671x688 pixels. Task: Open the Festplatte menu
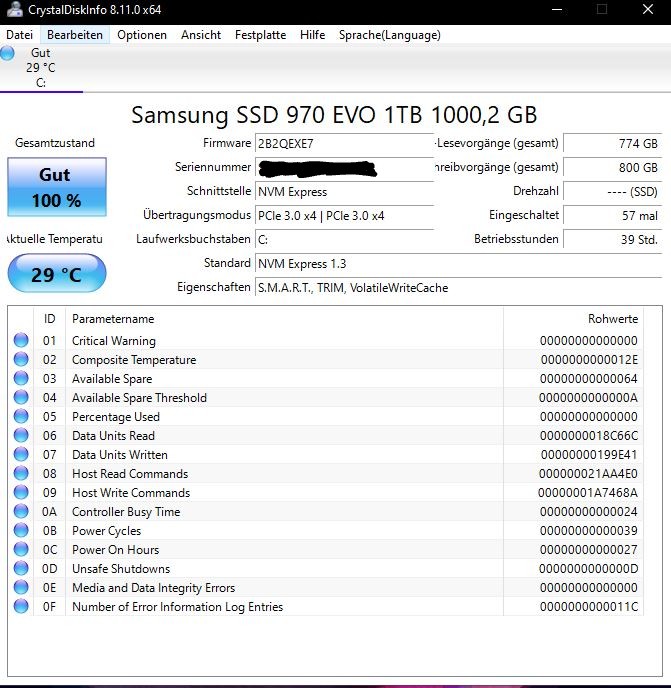[260, 35]
